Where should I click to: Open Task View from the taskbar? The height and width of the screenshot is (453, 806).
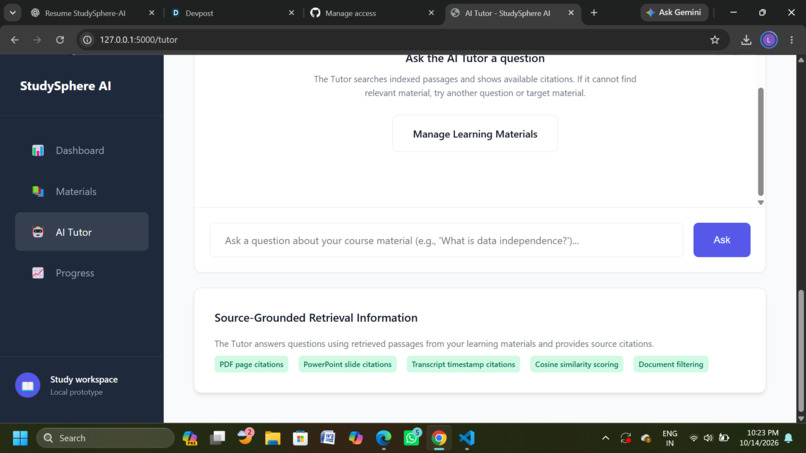[x=217, y=438]
